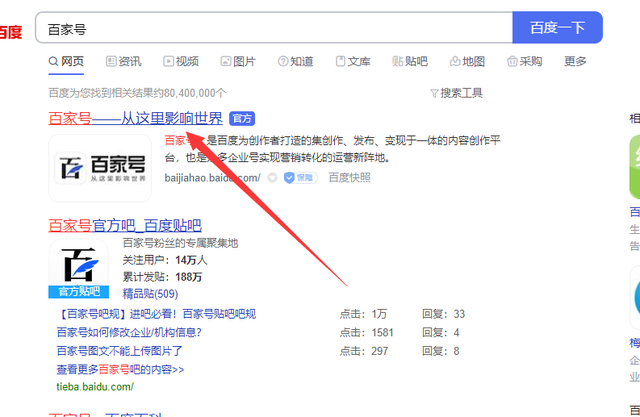Image resolution: width=640 pixels, height=417 pixels.
Task: Click the 百度一下 search button
Action: pyautogui.click(x=557, y=28)
